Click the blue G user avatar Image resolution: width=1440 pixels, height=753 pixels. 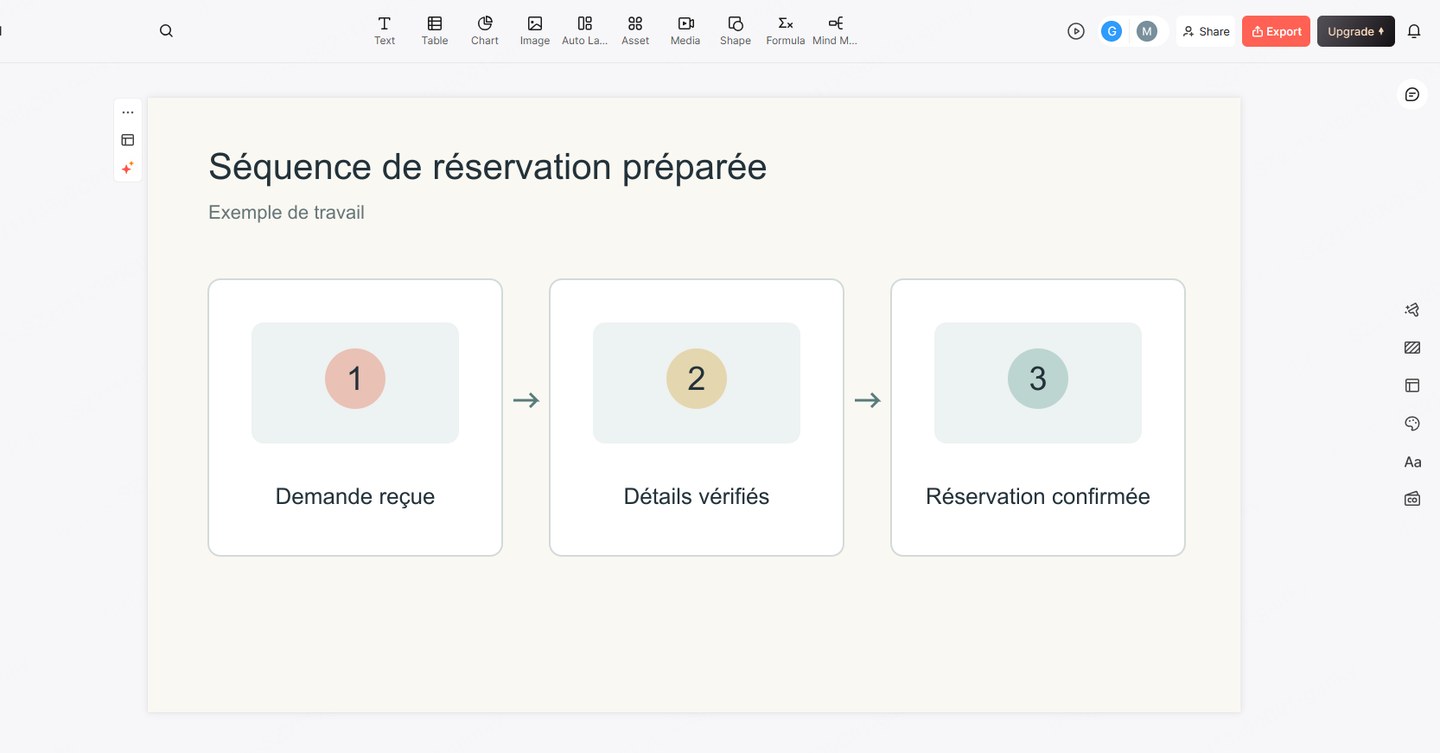point(1111,31)
